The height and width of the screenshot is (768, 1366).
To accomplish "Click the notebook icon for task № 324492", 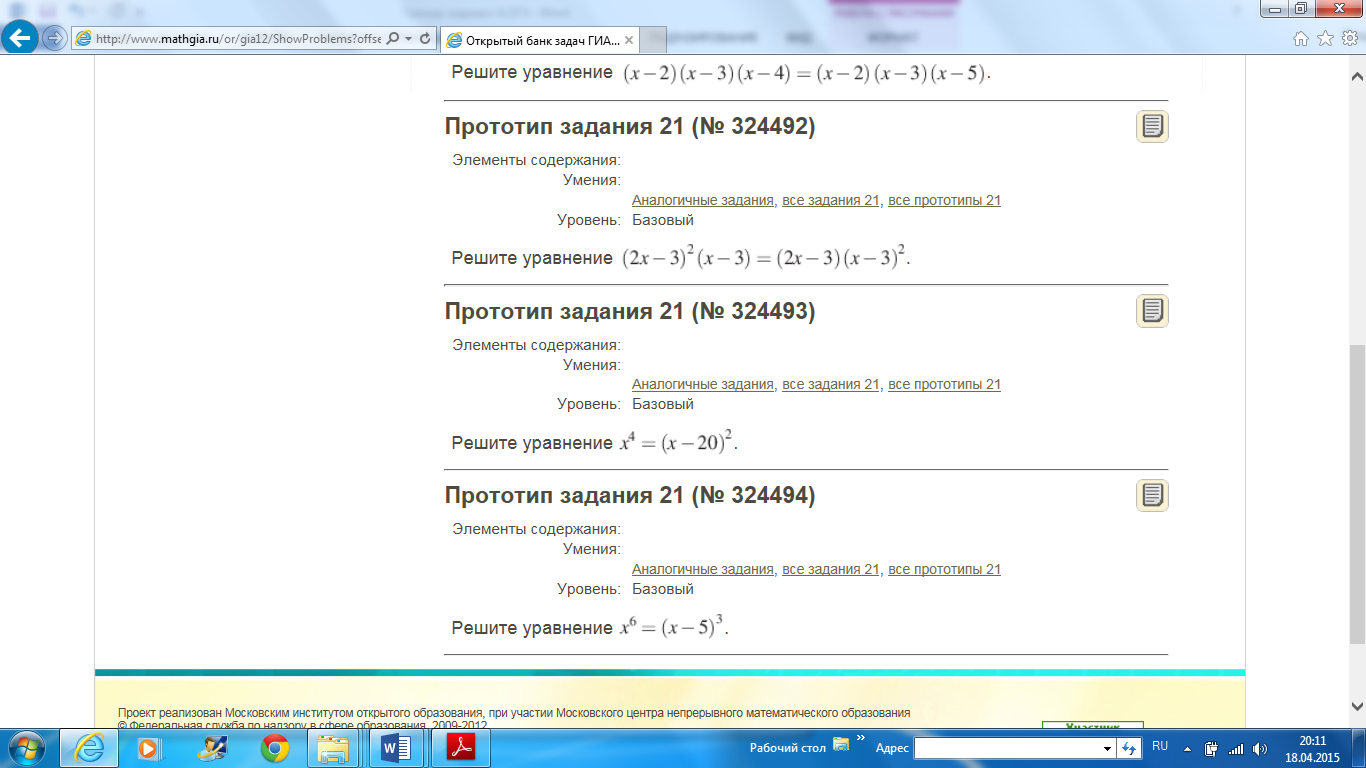I will (x=1152, y=127).
